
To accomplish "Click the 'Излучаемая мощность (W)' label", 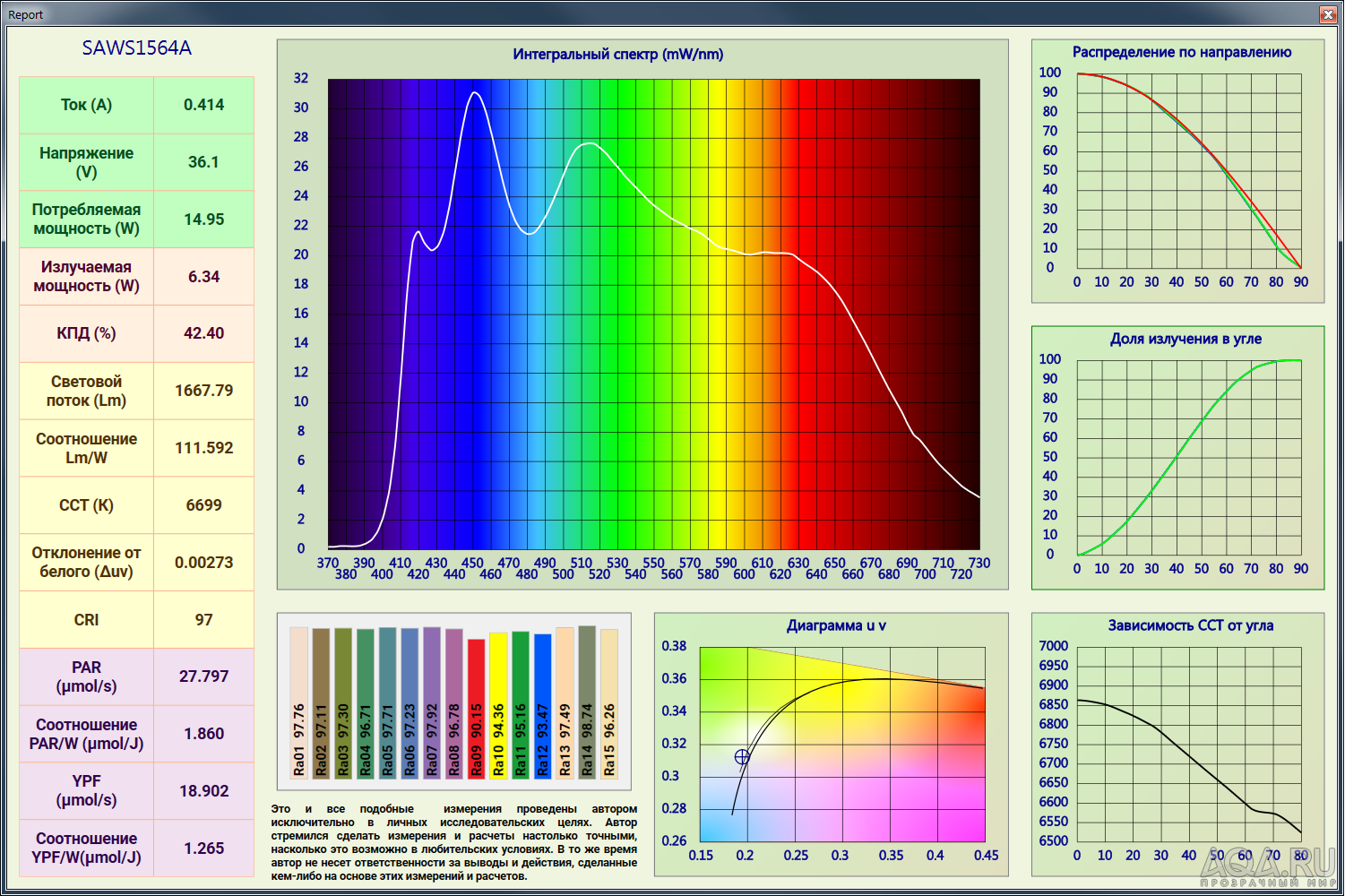I will click(x=87, y=277).
